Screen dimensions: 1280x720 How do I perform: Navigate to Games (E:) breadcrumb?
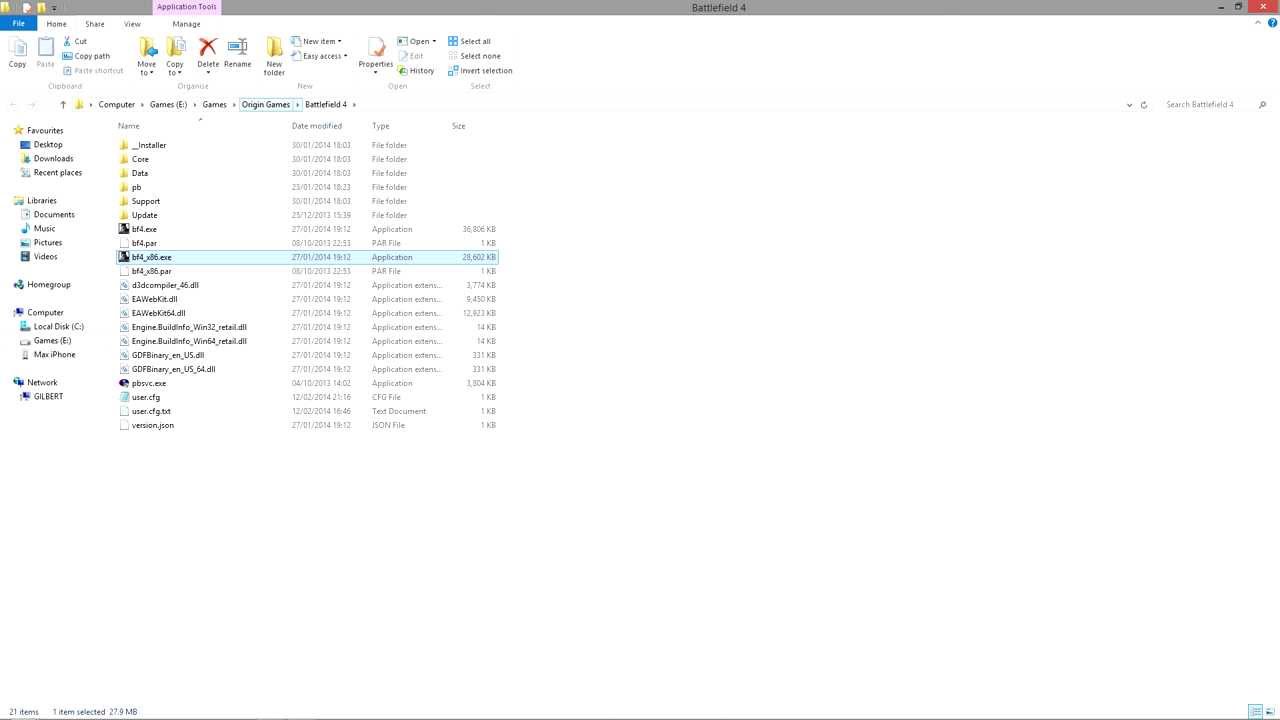pos(169,104)
